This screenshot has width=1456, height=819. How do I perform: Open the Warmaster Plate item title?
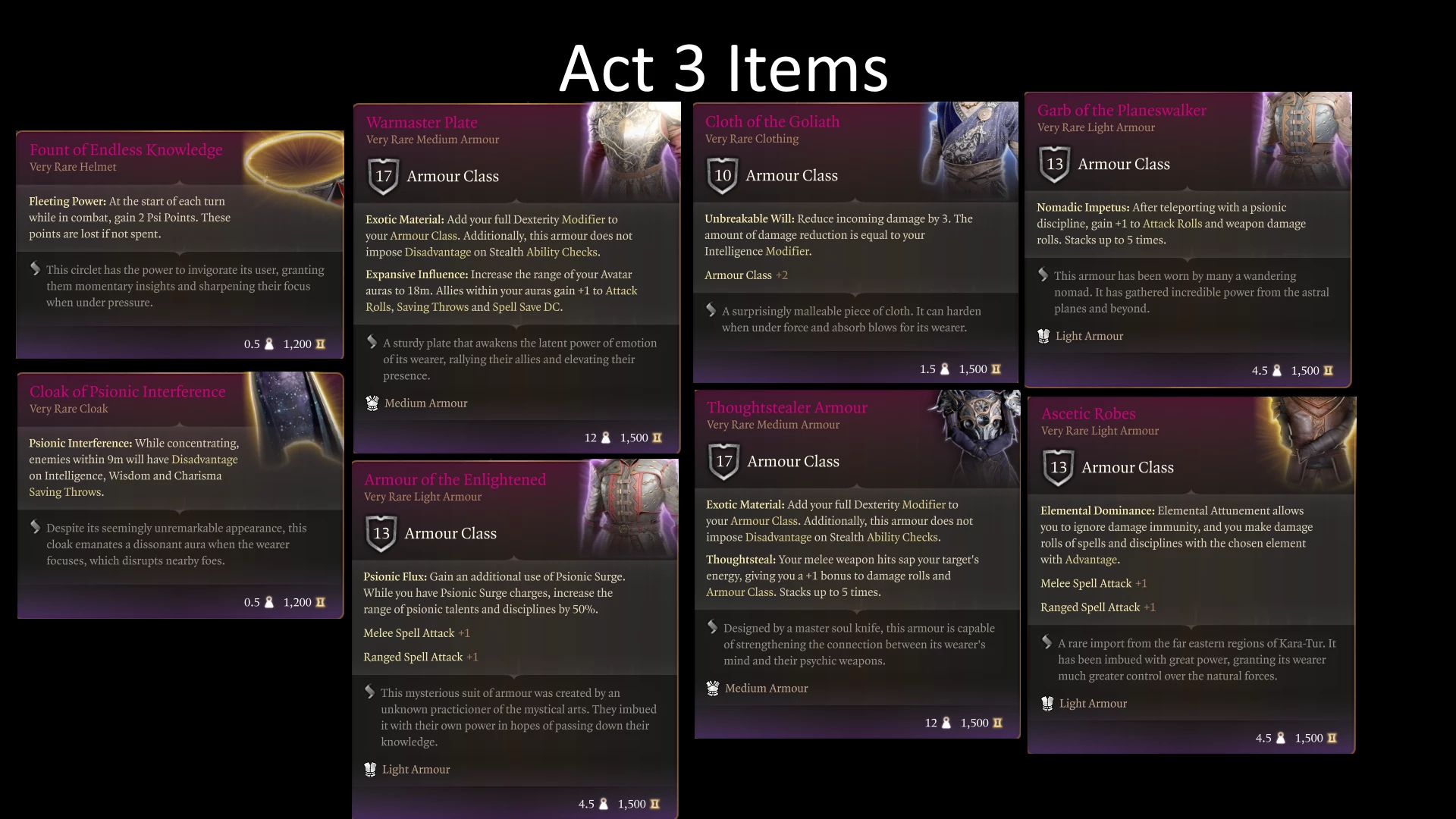click(422, 123)
